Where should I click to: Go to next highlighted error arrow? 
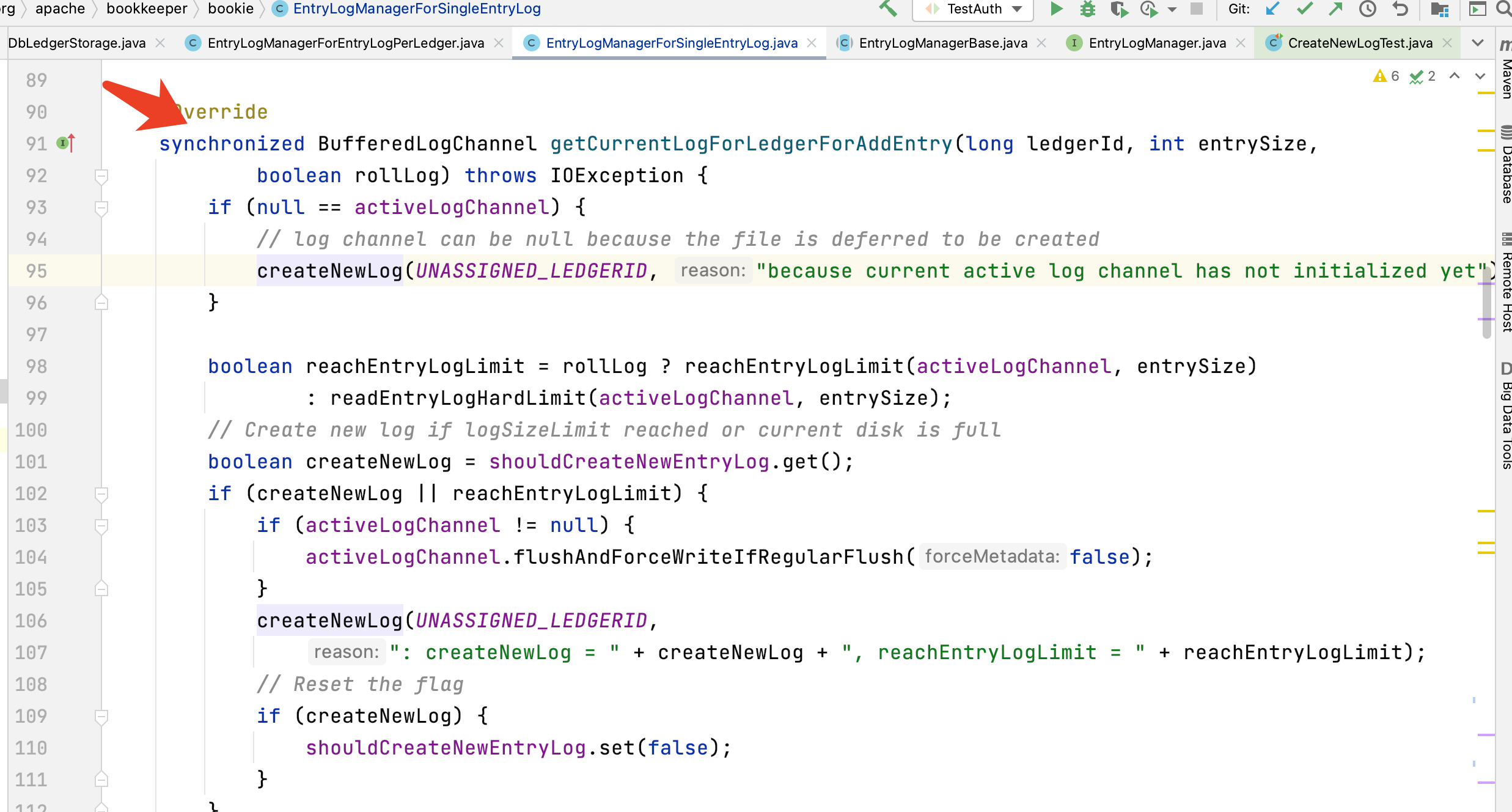point(1480,76)
